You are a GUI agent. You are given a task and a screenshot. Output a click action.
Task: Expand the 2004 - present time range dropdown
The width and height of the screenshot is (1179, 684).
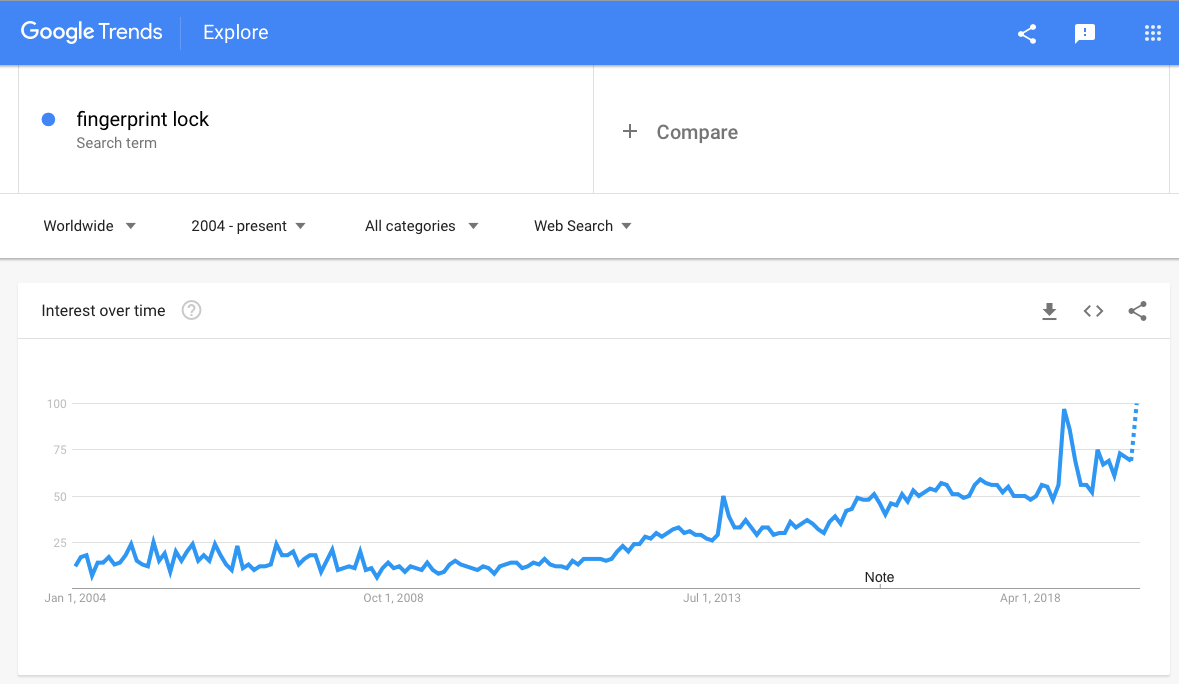point(248,226)
